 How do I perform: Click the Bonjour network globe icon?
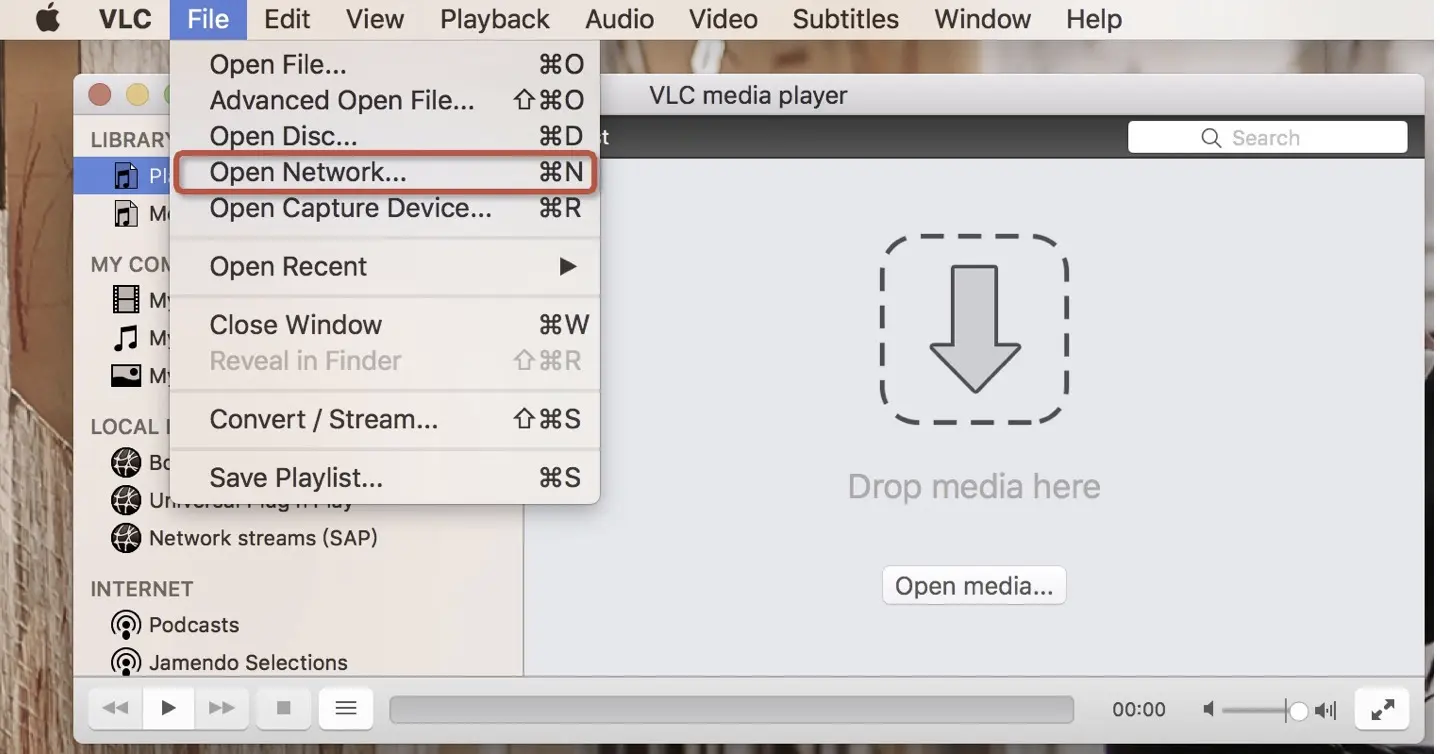click(126, 462)
